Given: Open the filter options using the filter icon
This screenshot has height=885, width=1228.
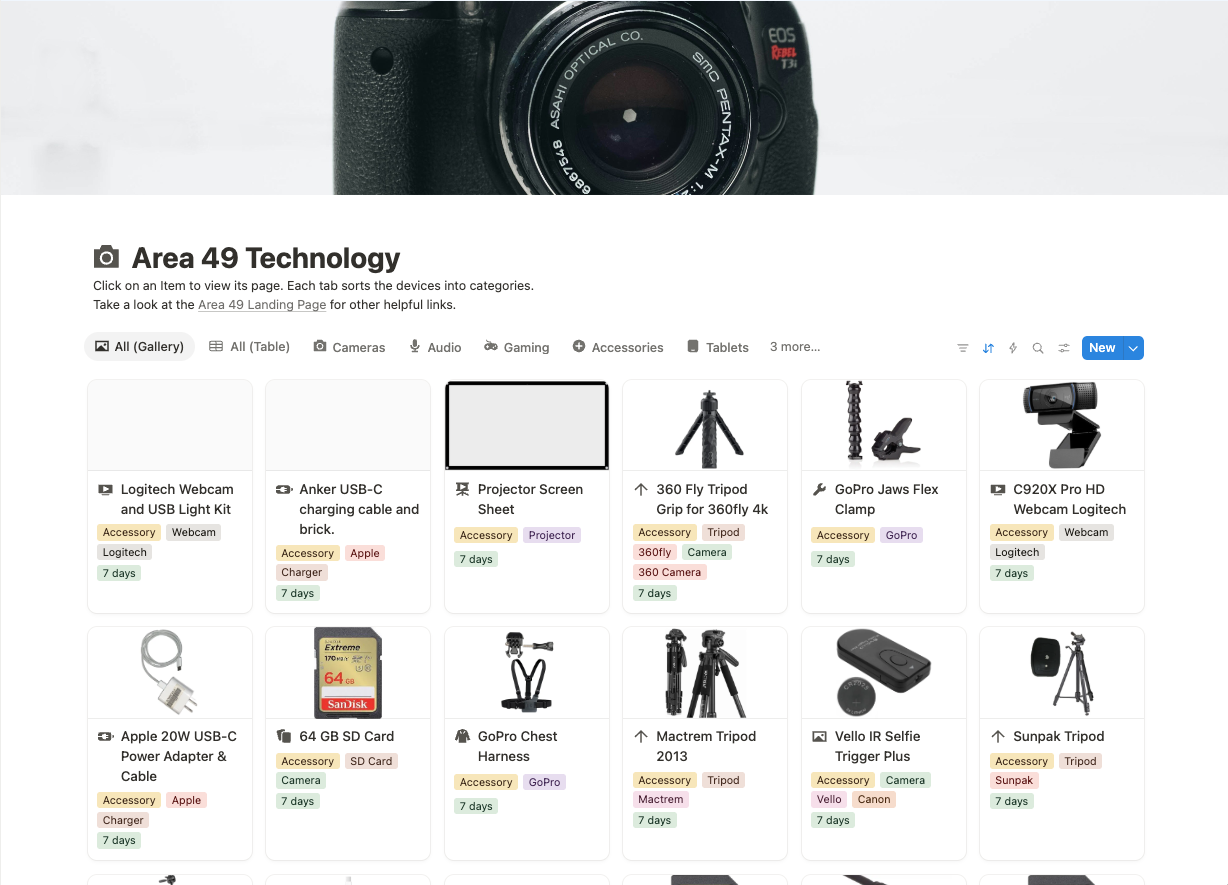Looking at the screenshot, I should 962,347.
